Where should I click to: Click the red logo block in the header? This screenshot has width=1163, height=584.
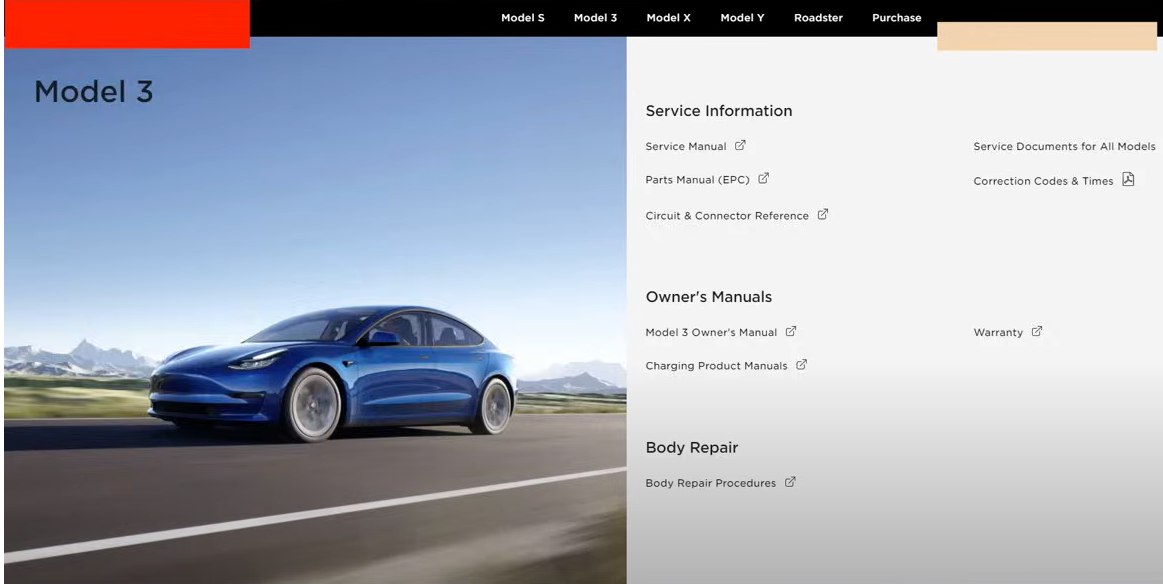pos(127,24)
